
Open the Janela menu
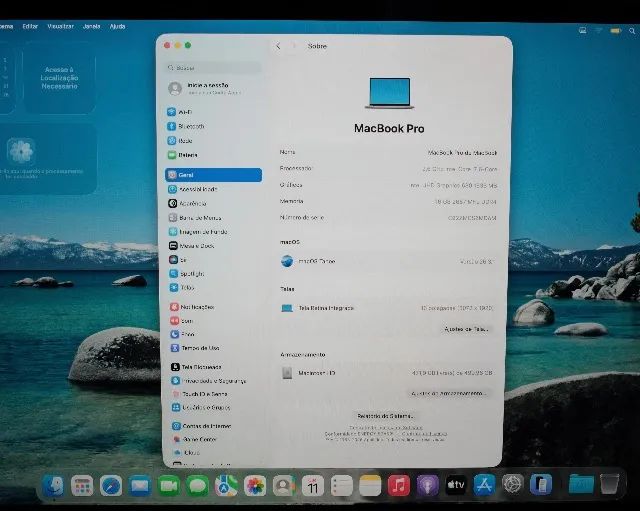(91, 26)
